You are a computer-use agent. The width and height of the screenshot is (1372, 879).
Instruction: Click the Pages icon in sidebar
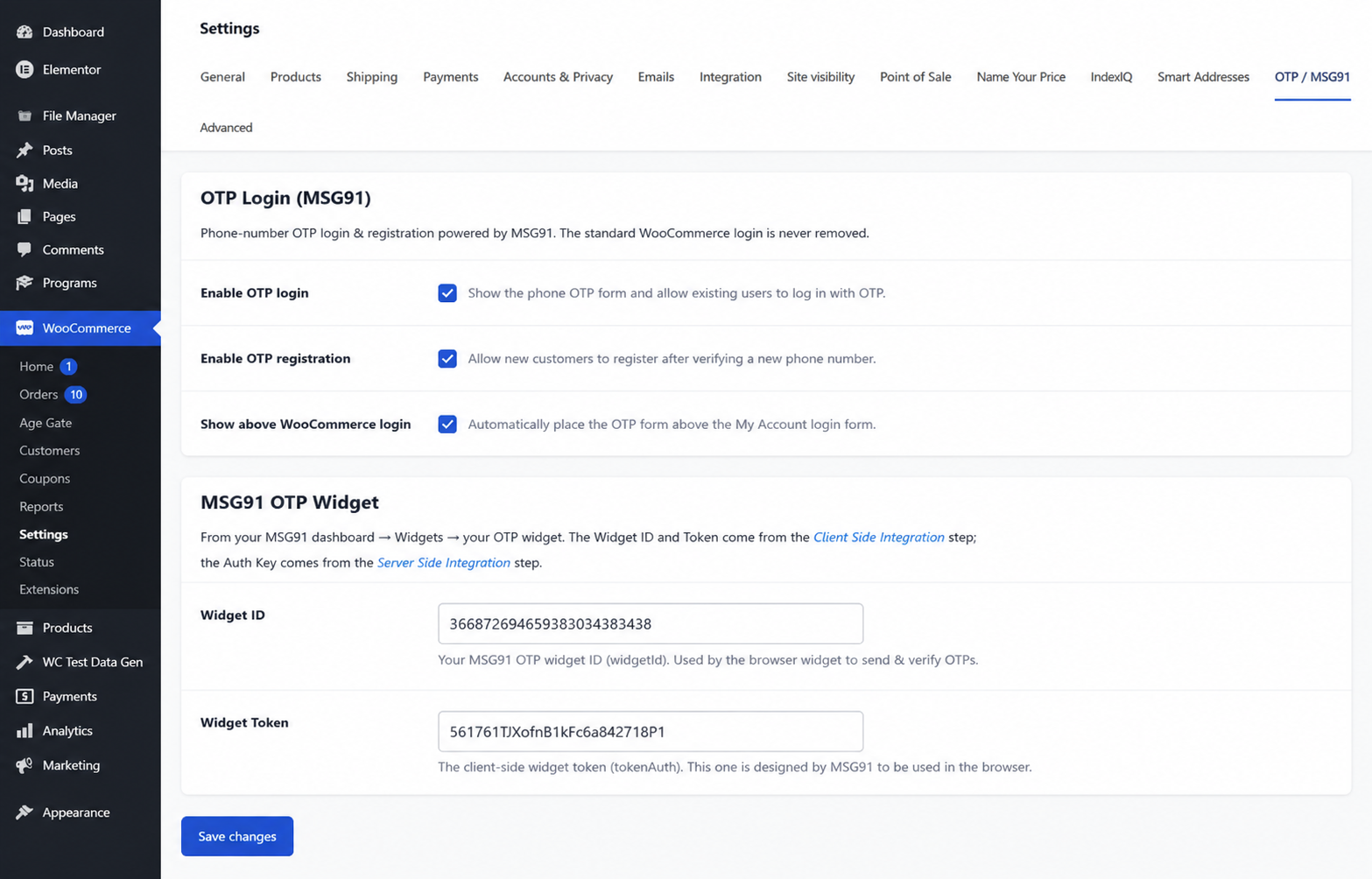pos(25,216)
